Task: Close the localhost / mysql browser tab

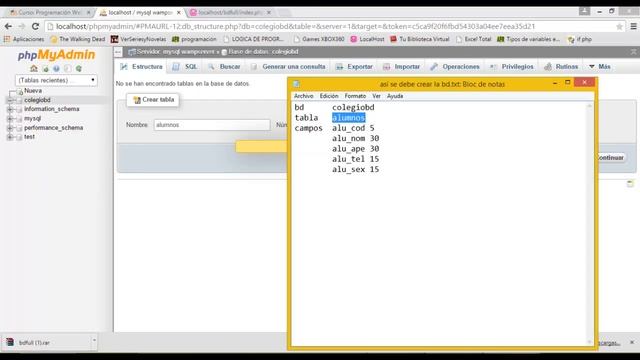Action: pos(178,13)
